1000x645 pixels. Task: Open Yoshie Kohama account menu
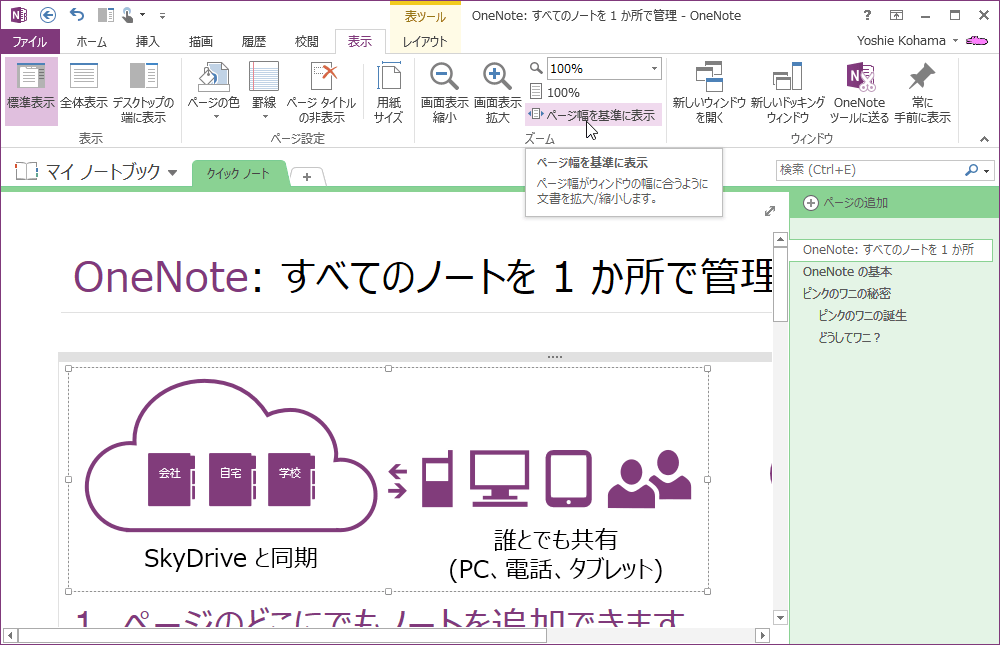click(908, 40)
